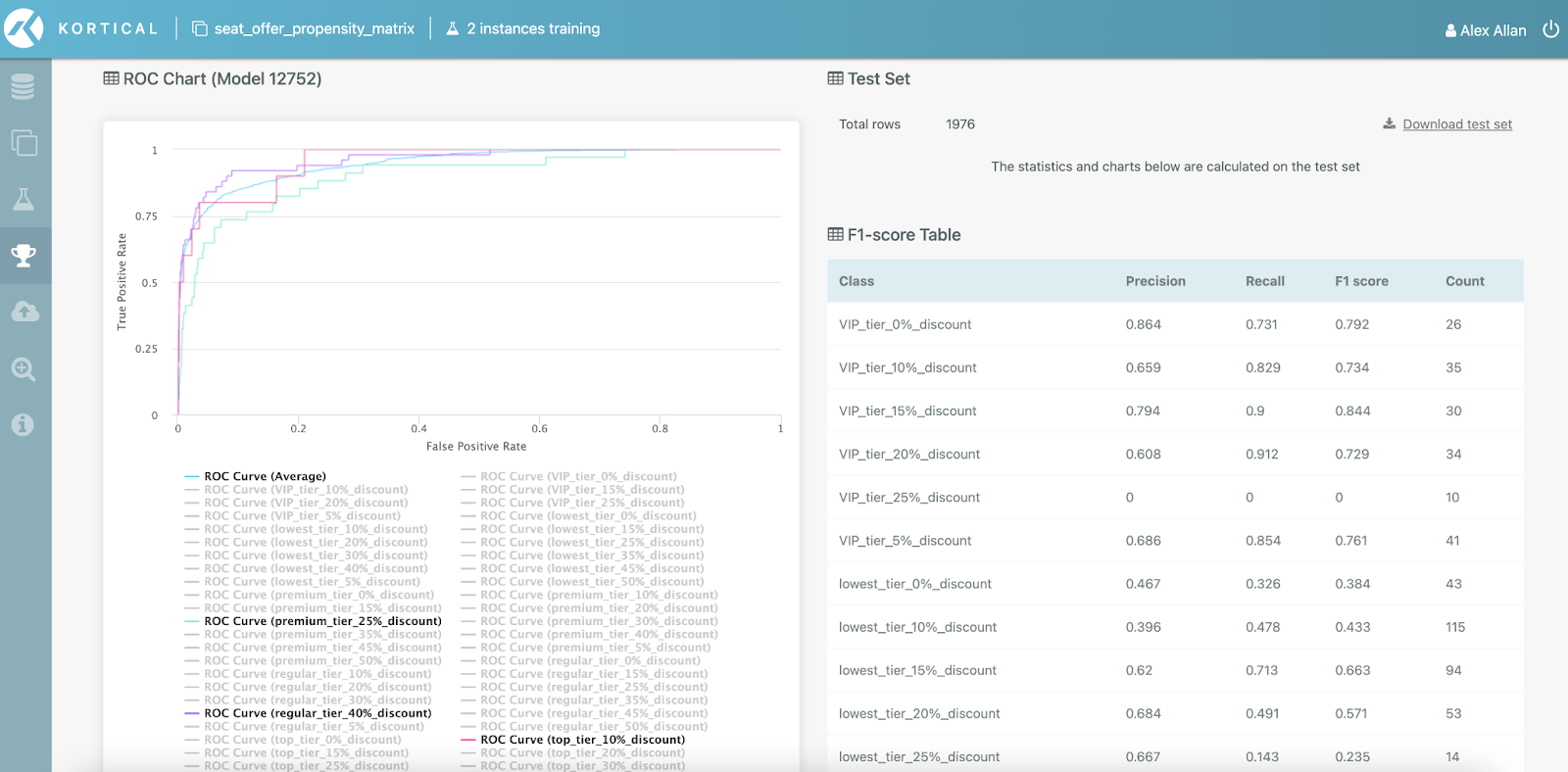Viewport: 1568px width, 772px height.
Task: Click the Kortical logo icon
Action: (x=24, y=28)
